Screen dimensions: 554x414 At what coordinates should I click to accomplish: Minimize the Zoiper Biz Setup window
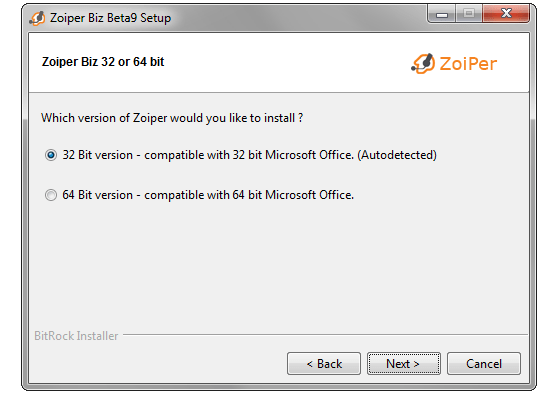click(441, 14)
